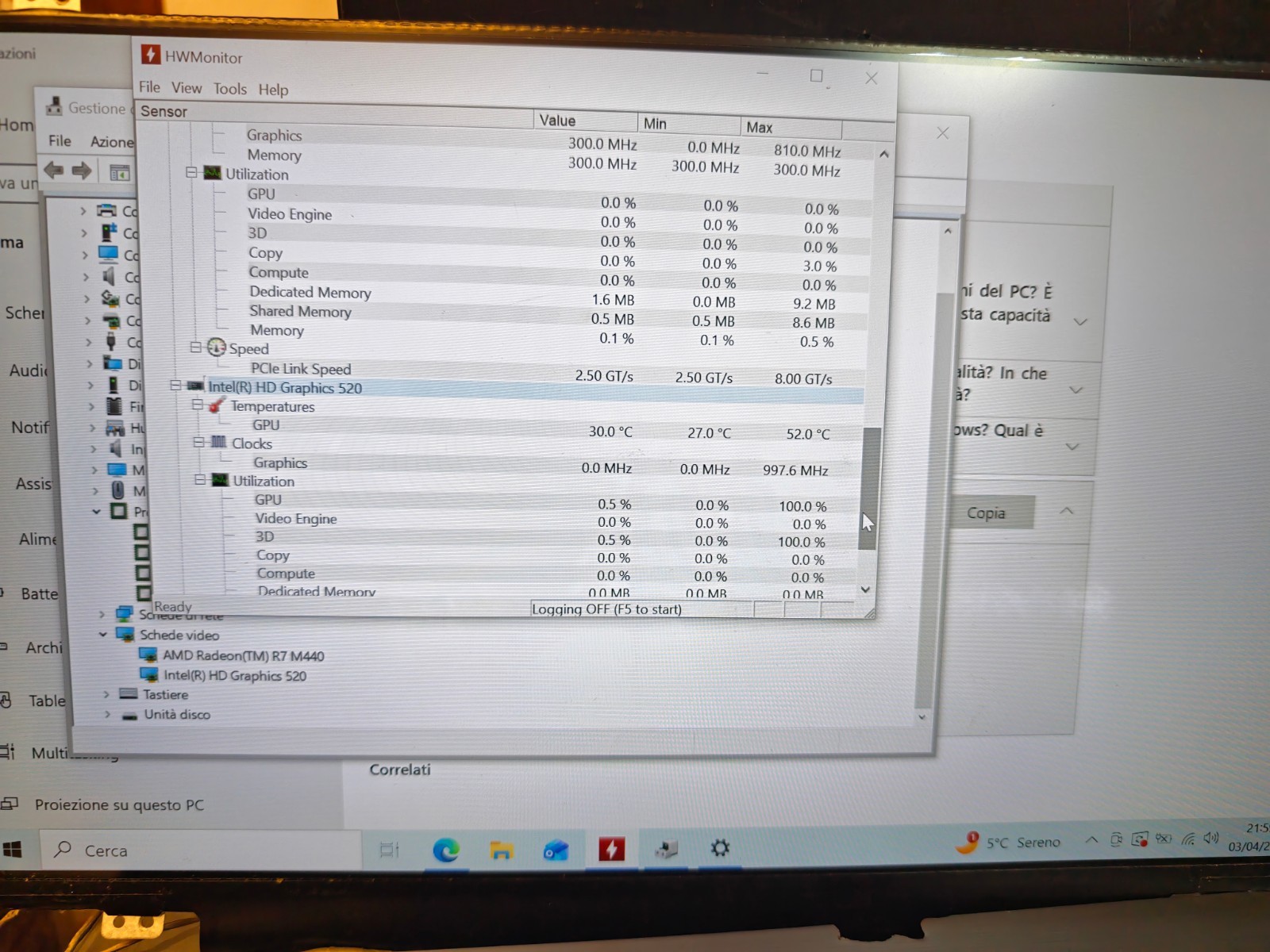Screen dimensions: 1270x952
Task: Click the Cerca search box on taskbar
Action: coord(200,850)
